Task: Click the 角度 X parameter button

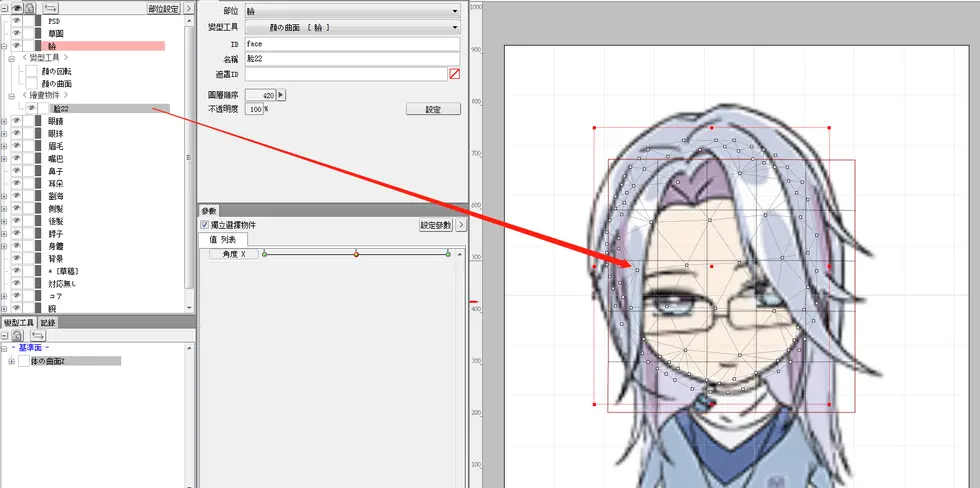Action: (233, 255)
